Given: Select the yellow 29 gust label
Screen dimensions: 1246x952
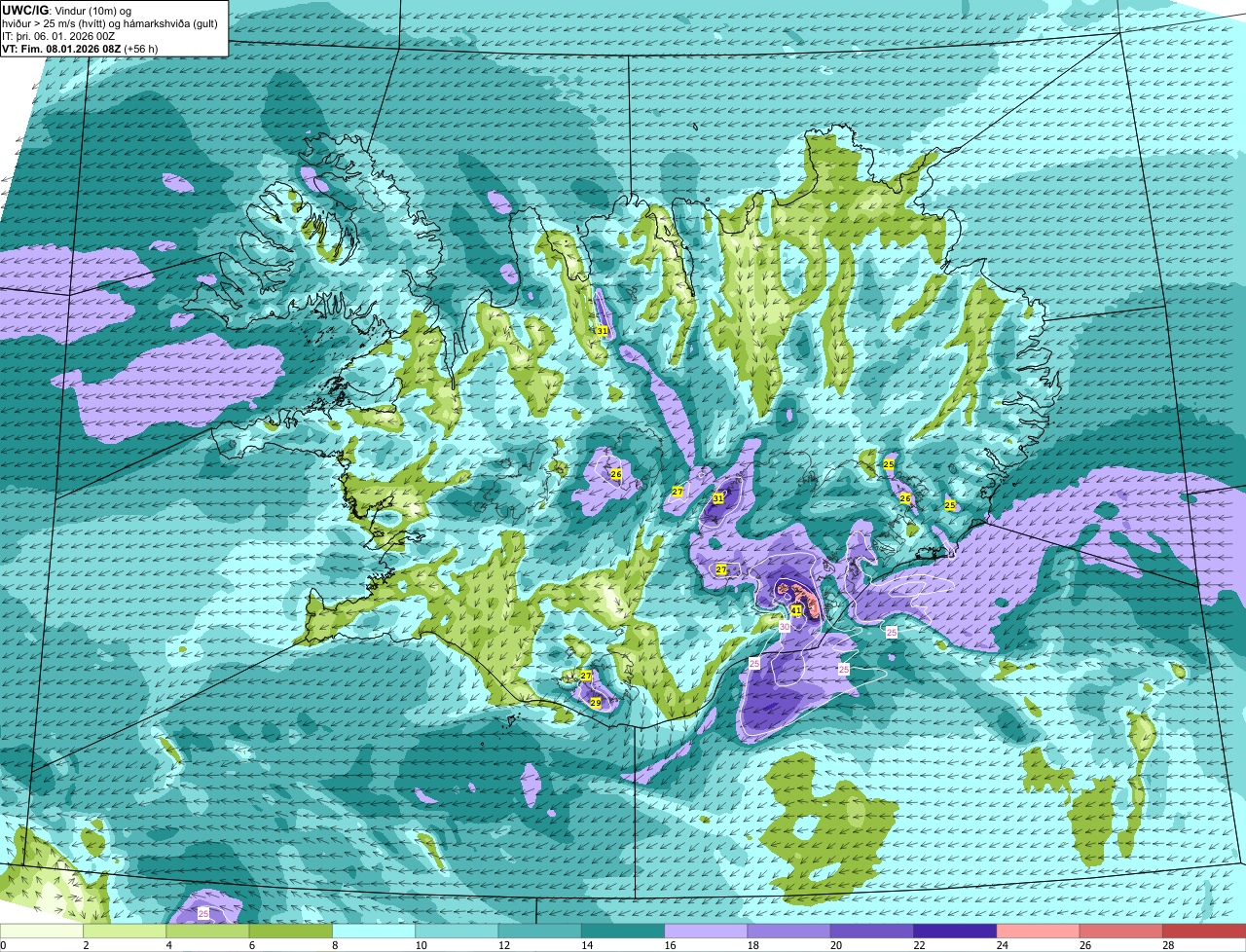Looking at the screenshot, I should pyautogui.click(x=596, y=702).
